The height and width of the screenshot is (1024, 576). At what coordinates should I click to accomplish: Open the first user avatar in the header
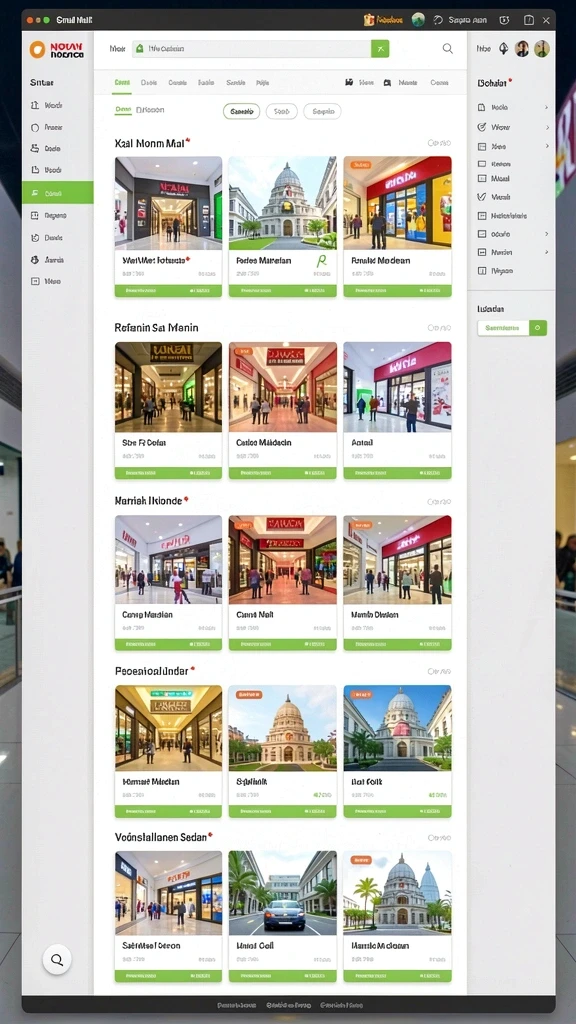coord(522,48)
